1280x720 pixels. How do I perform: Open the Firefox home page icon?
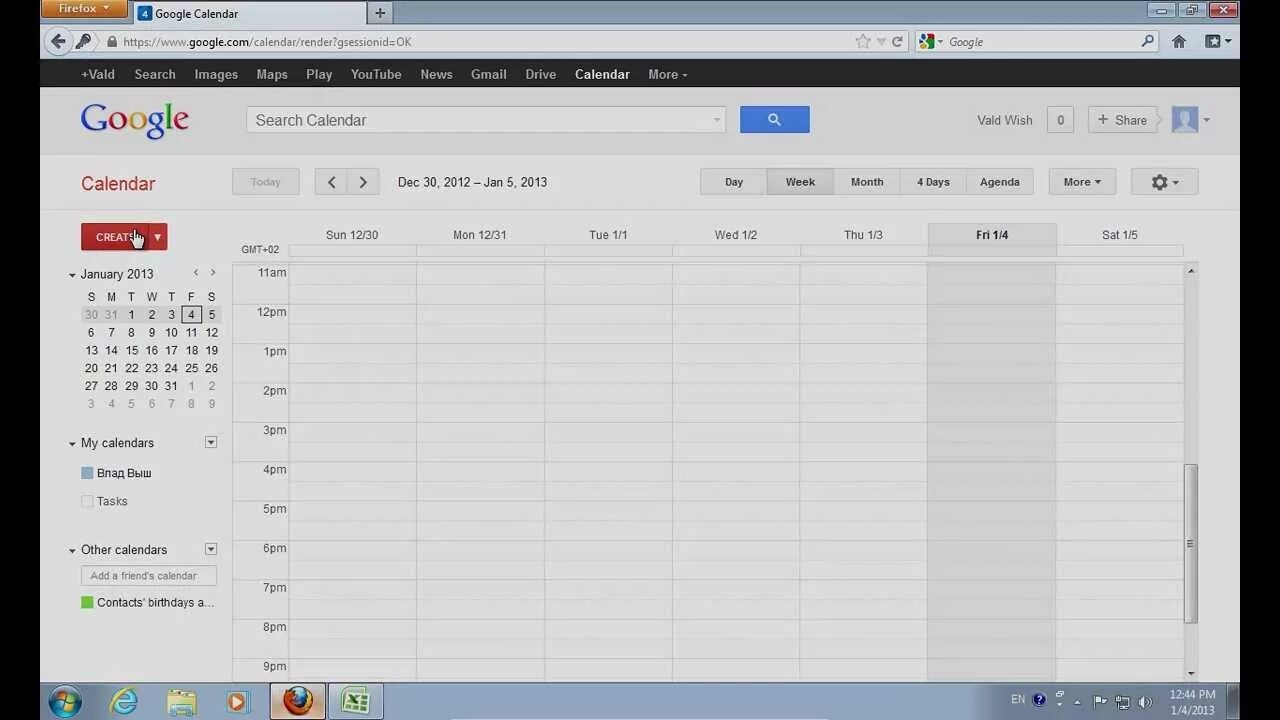1179,42
